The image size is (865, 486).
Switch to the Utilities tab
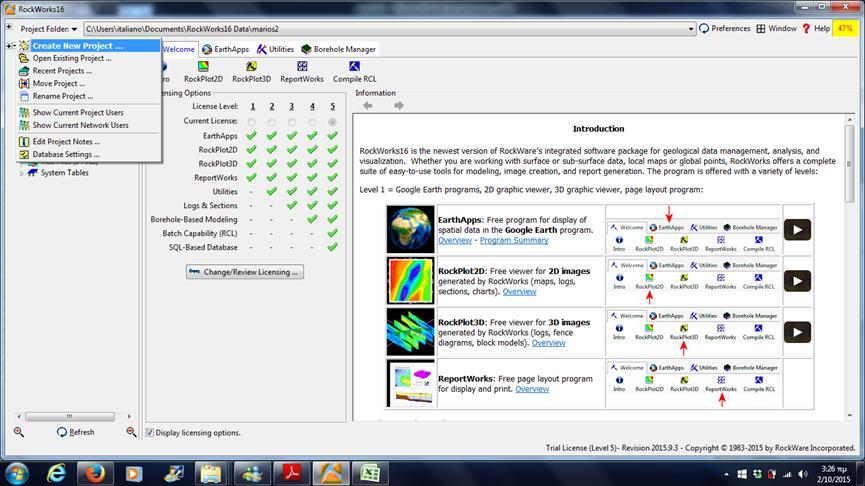[275, 49]
